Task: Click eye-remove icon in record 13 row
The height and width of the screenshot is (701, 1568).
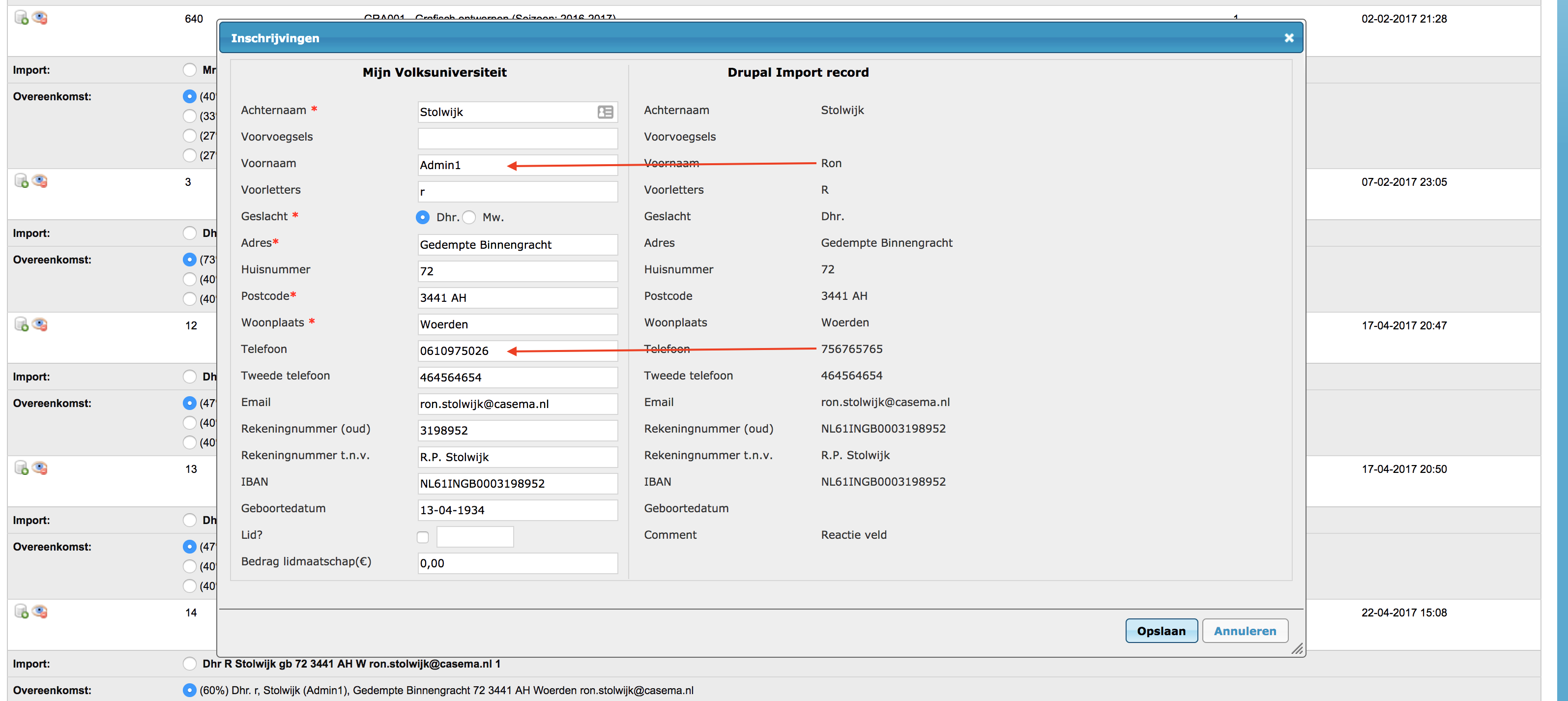Action: 40,468
